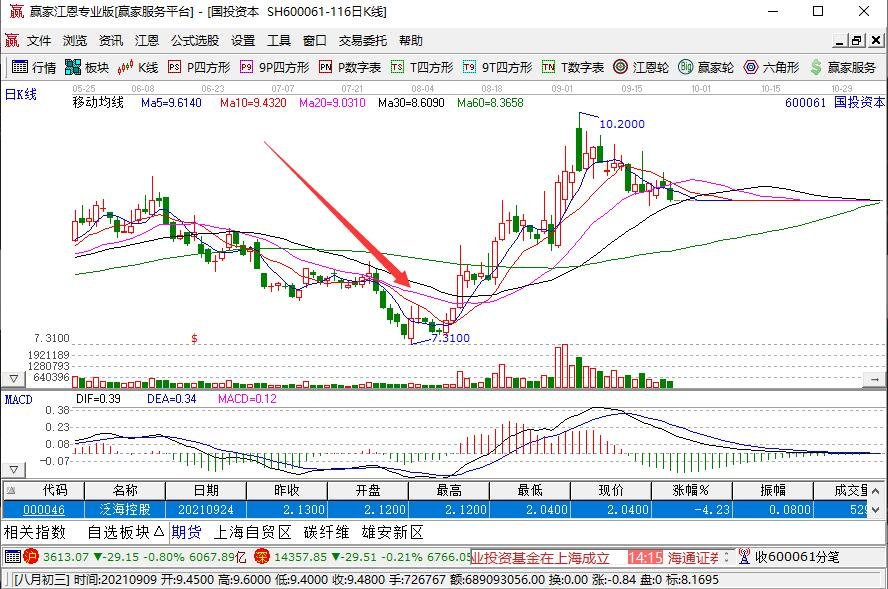
Task: Collapse the volume panel triangle
Action: [14, 378]
